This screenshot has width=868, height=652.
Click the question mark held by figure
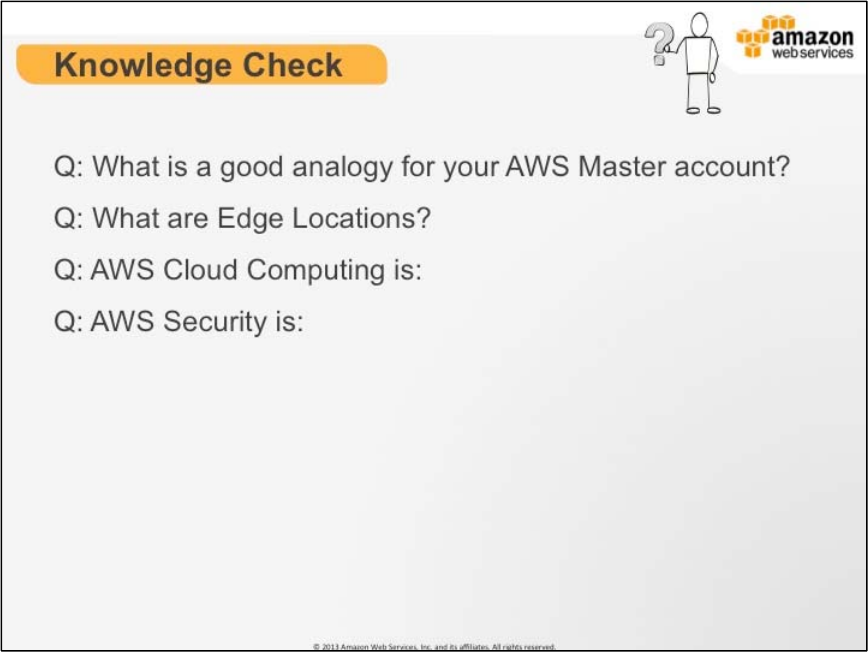coord(659,44)
